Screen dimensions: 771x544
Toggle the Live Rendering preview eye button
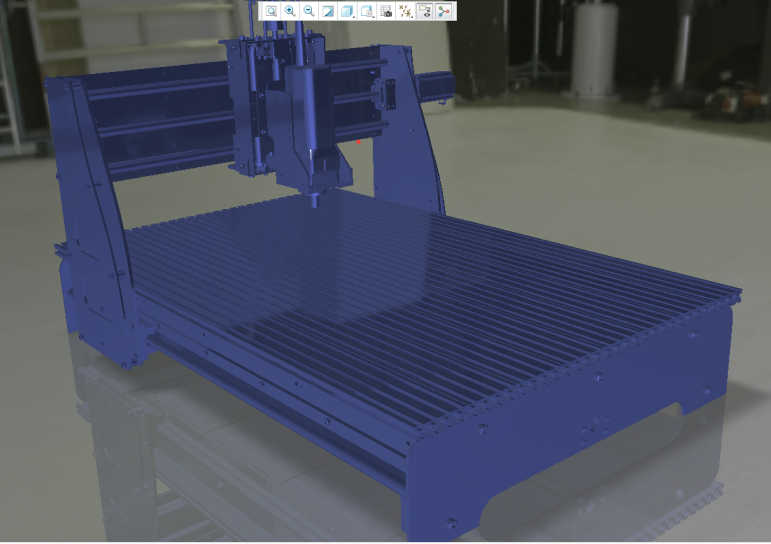click(x=424, y=11)
